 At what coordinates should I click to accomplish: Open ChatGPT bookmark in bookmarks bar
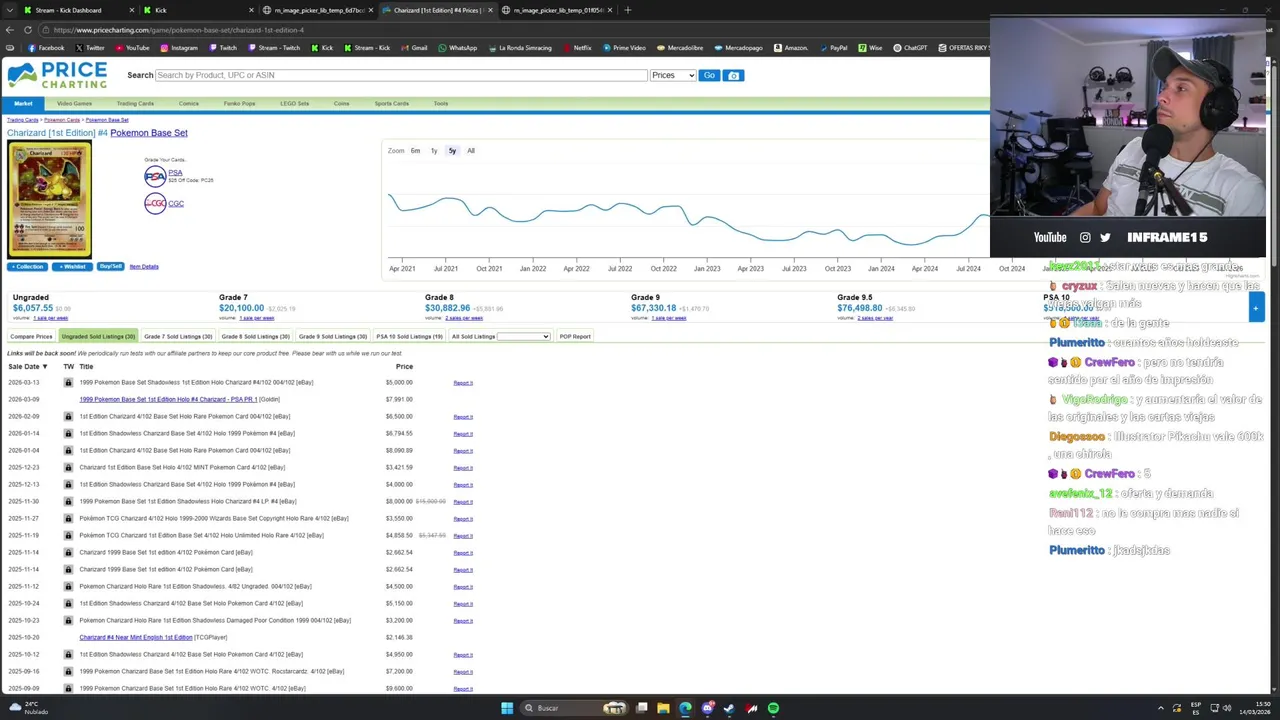click(x=911, y=48)
